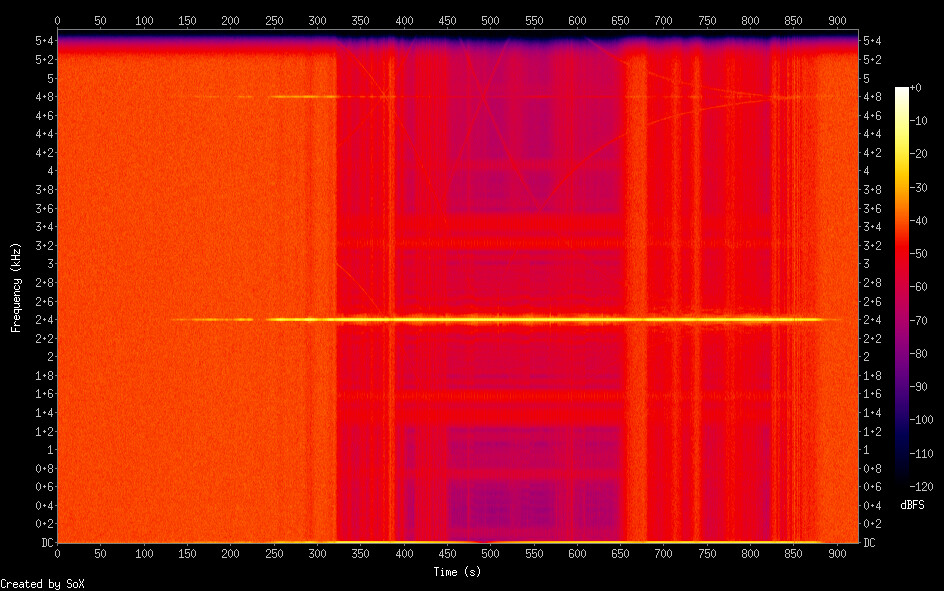Viewport: 944px width, 591px height.
Task: Select the 4.8 label on the right frequency axis
Action: tap(873, 97)
